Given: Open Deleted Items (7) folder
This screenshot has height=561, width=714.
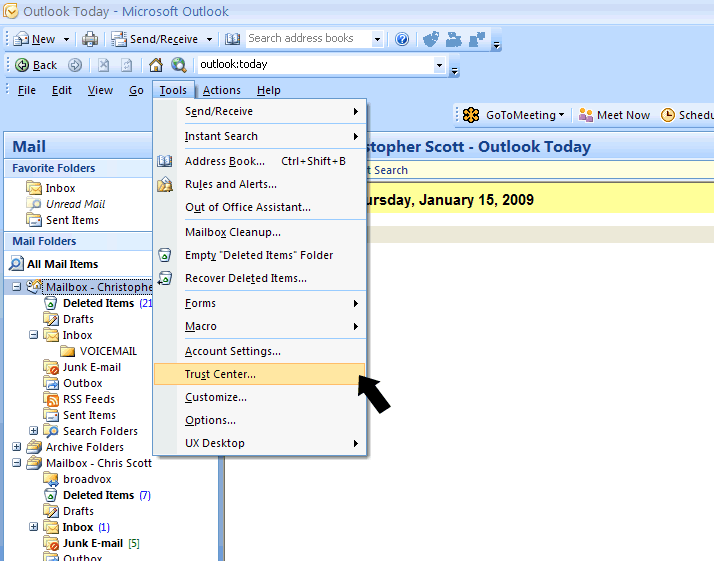Looking at the screenshot, I should tap(98, 495).
